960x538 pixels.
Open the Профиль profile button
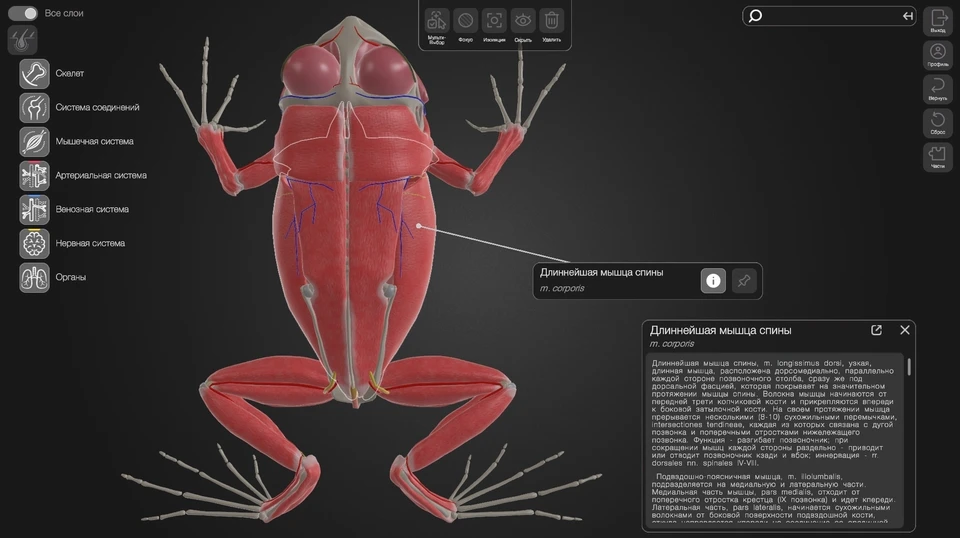(938, 54)
